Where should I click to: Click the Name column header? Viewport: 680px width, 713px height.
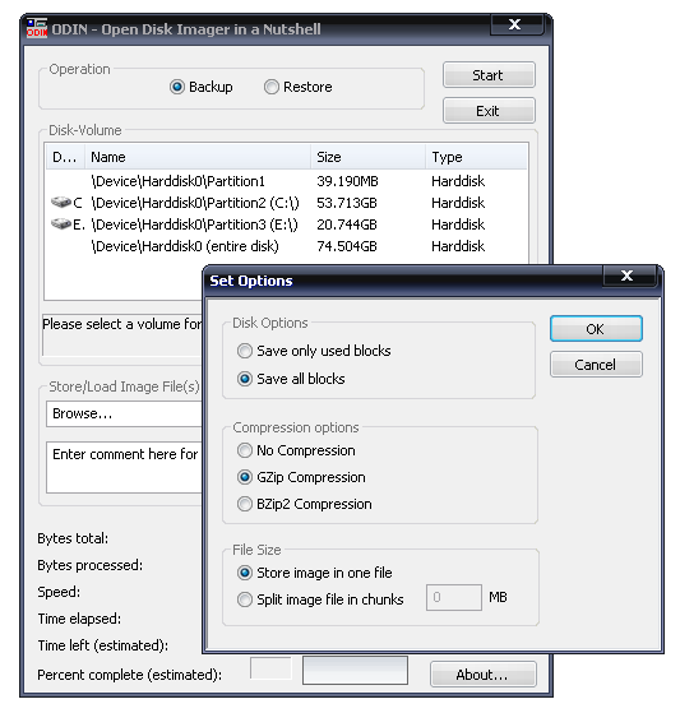[197, 157]
